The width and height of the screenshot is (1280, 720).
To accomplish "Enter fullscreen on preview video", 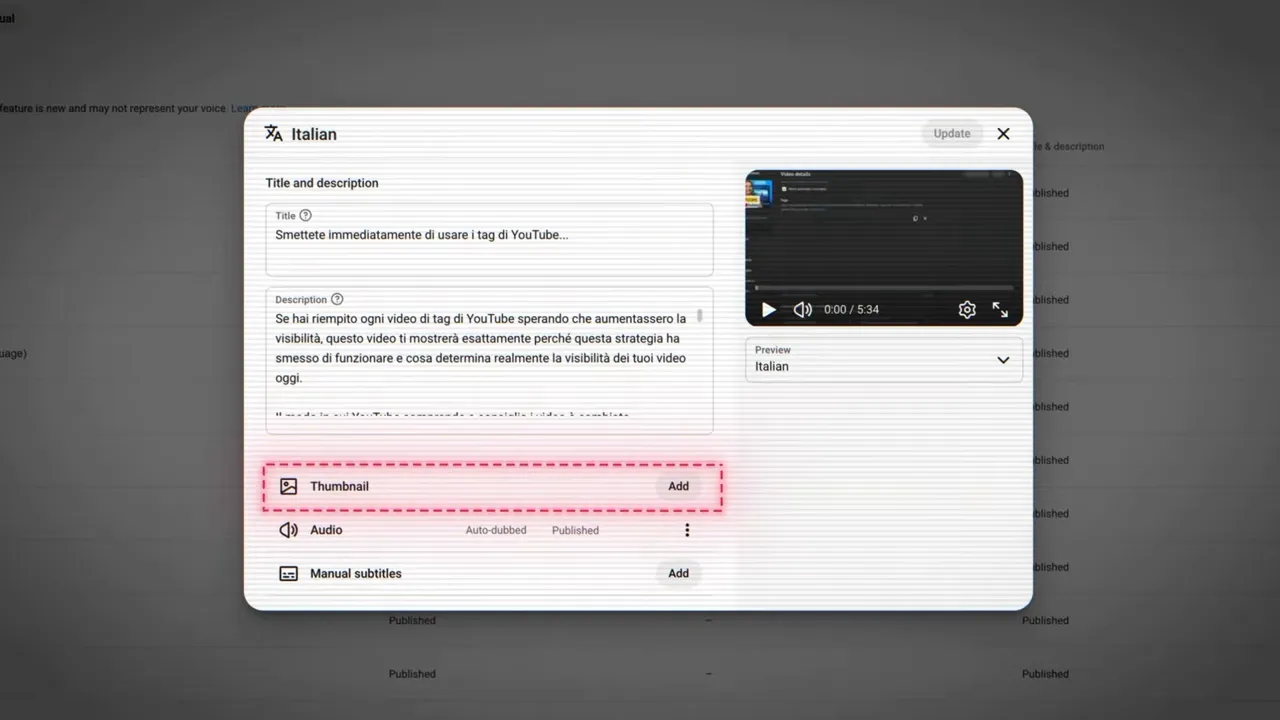I will 1000,310.
